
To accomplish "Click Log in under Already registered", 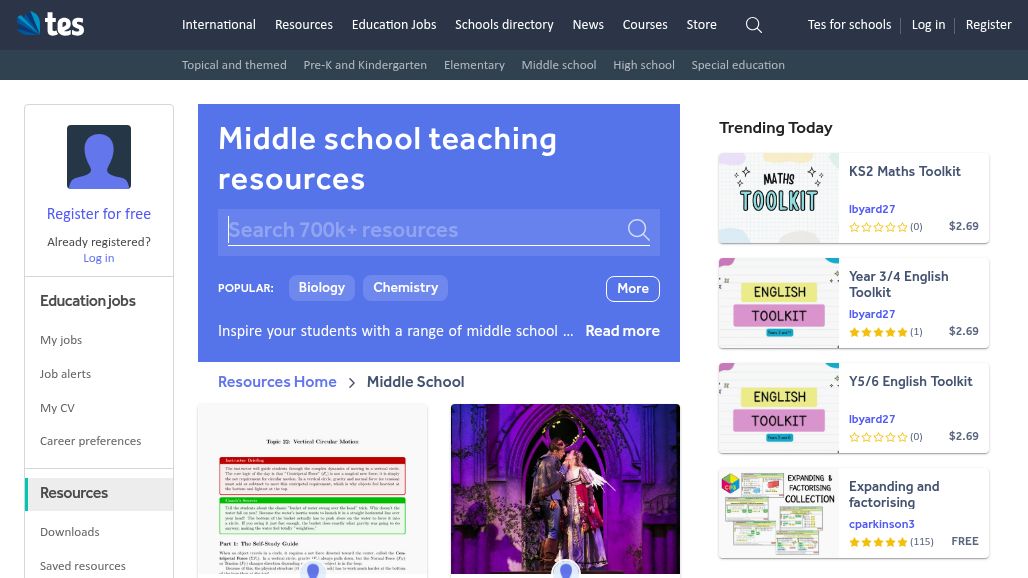I will pos(99,258).
